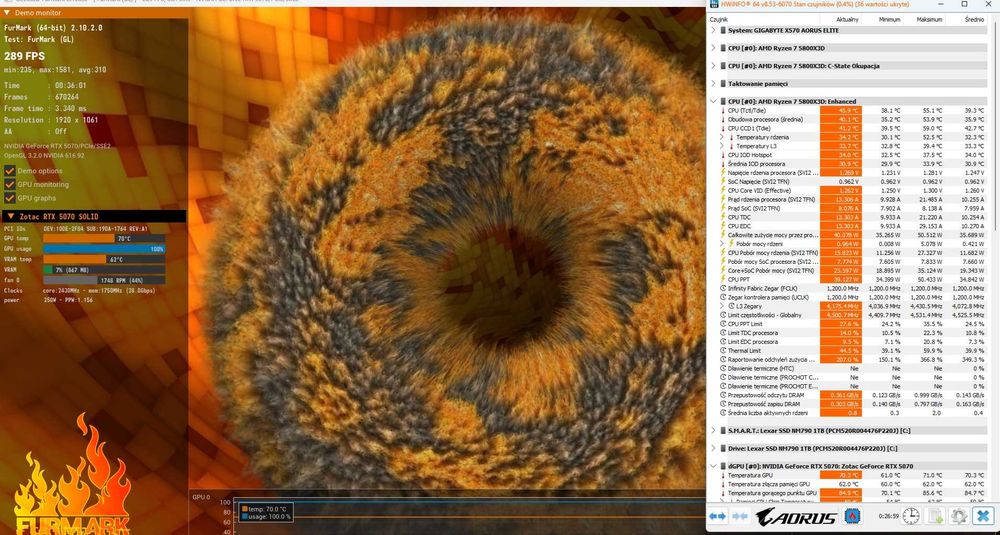
Task: Toggle the GPU monitoring checkbox in FurMark
Action: 10,184
